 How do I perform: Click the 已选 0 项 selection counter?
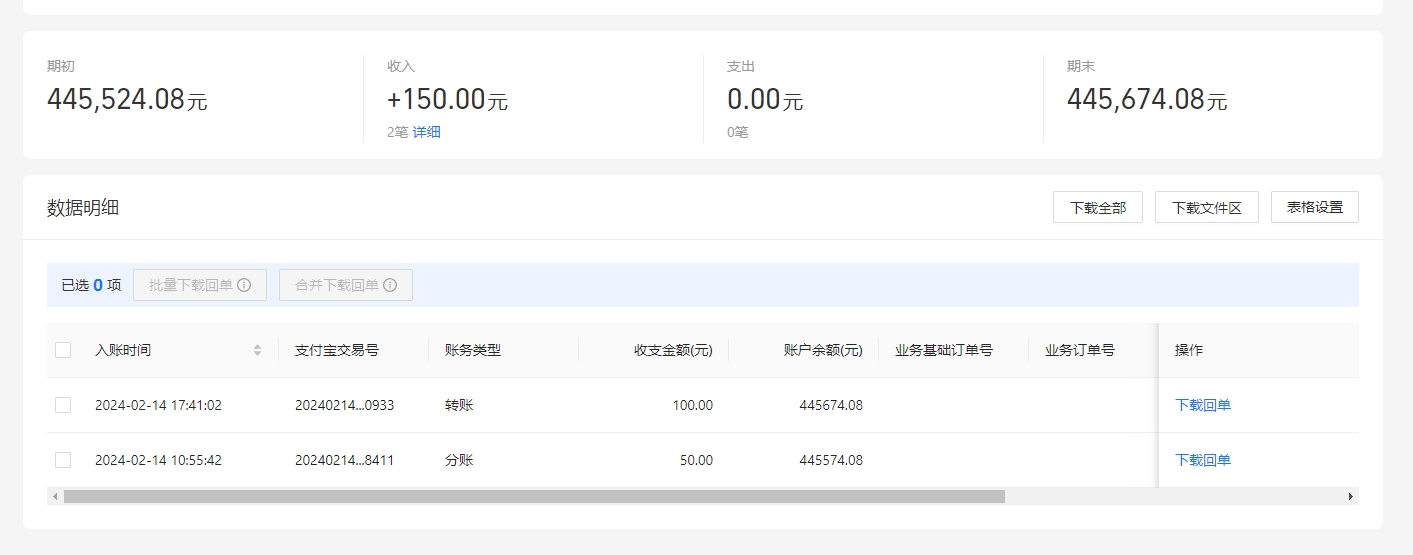[x=91, y=285]
